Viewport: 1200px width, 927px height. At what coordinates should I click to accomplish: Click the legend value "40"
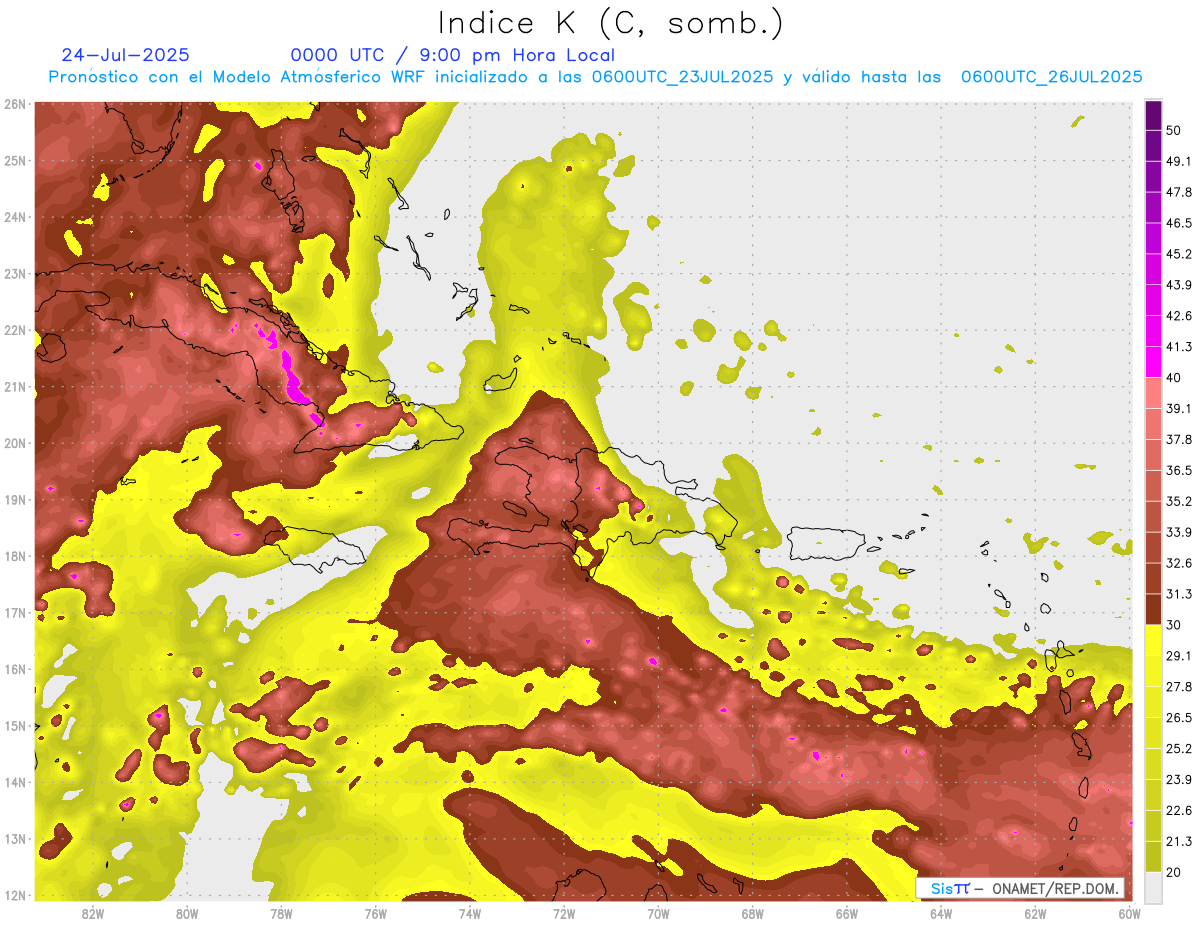1174,377
